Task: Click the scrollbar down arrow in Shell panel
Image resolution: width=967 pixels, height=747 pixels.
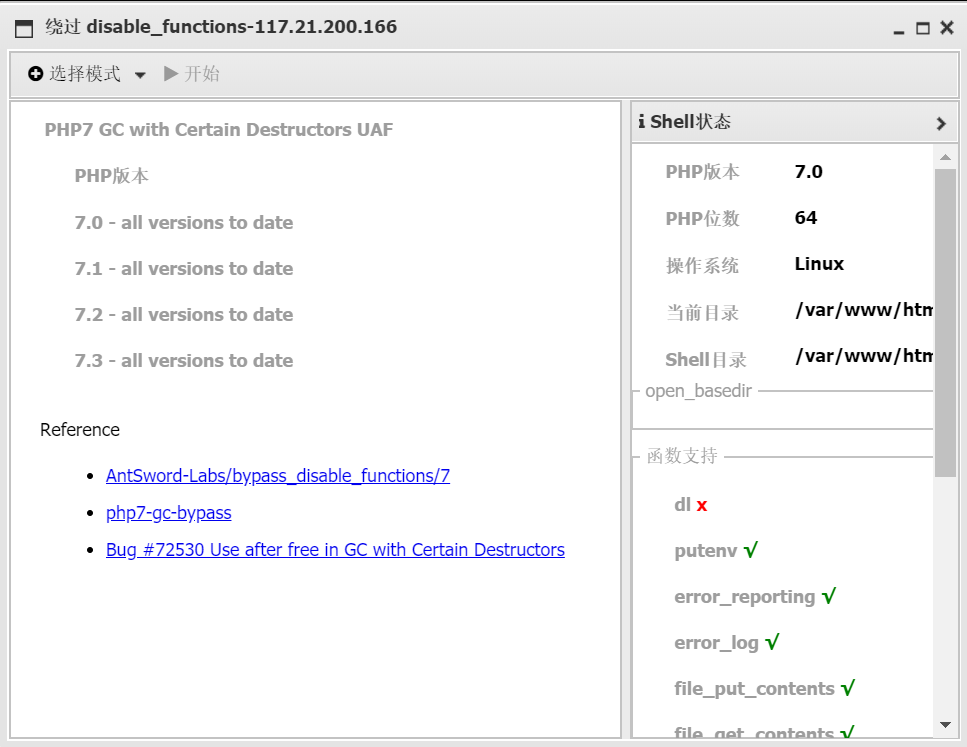Action: (945, 725)
